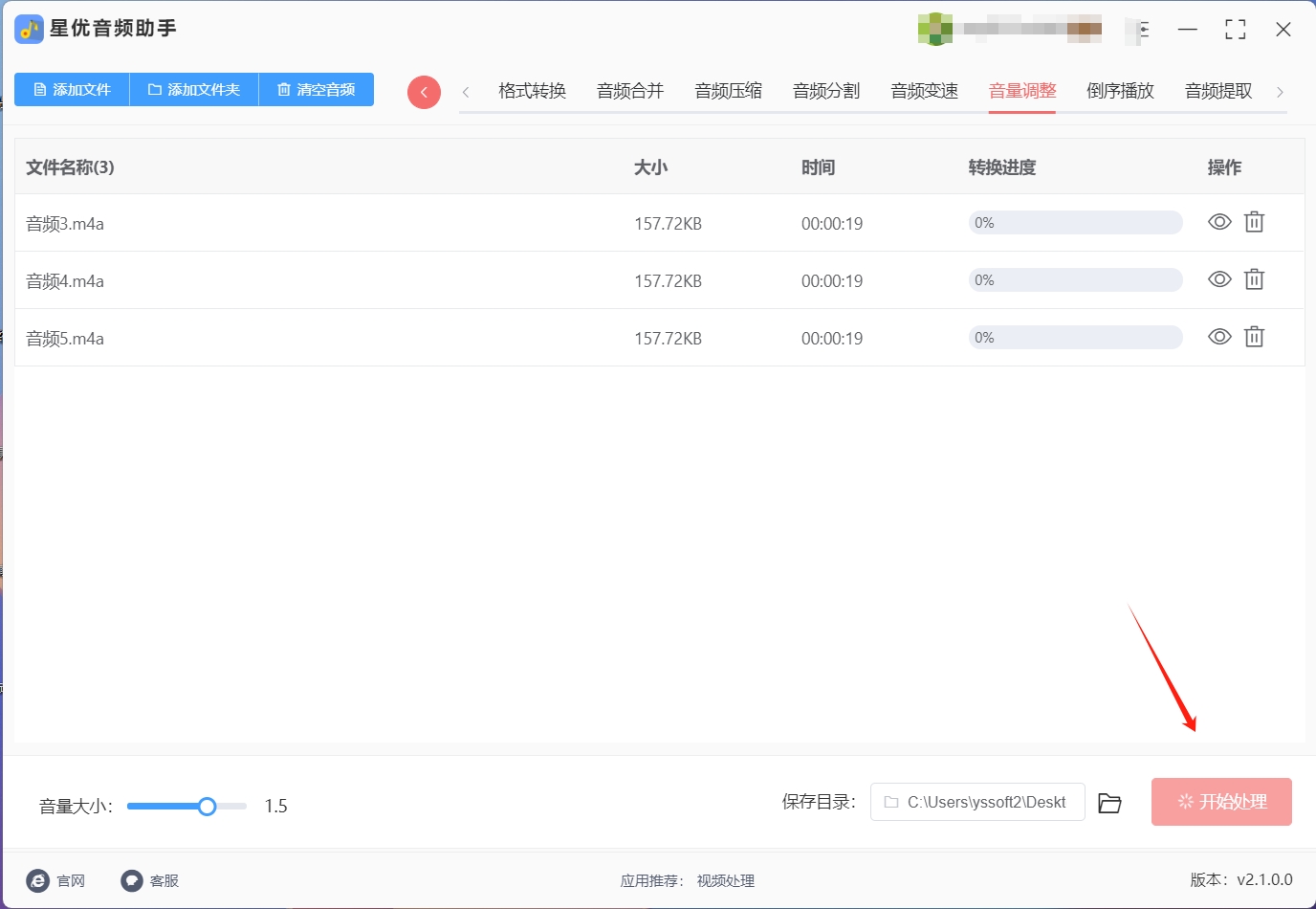Click the volume value 1.5

pyautogui.click(x=276, y=807)
